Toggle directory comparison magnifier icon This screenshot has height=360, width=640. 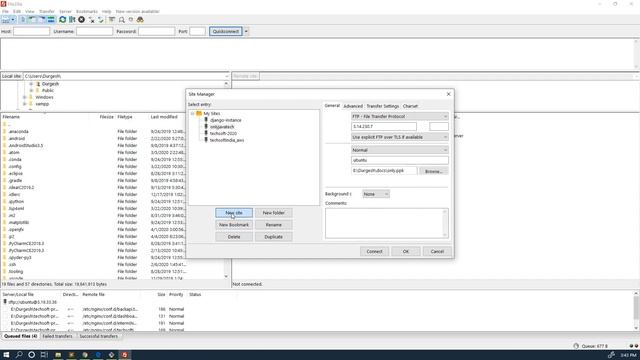[122, 20]
